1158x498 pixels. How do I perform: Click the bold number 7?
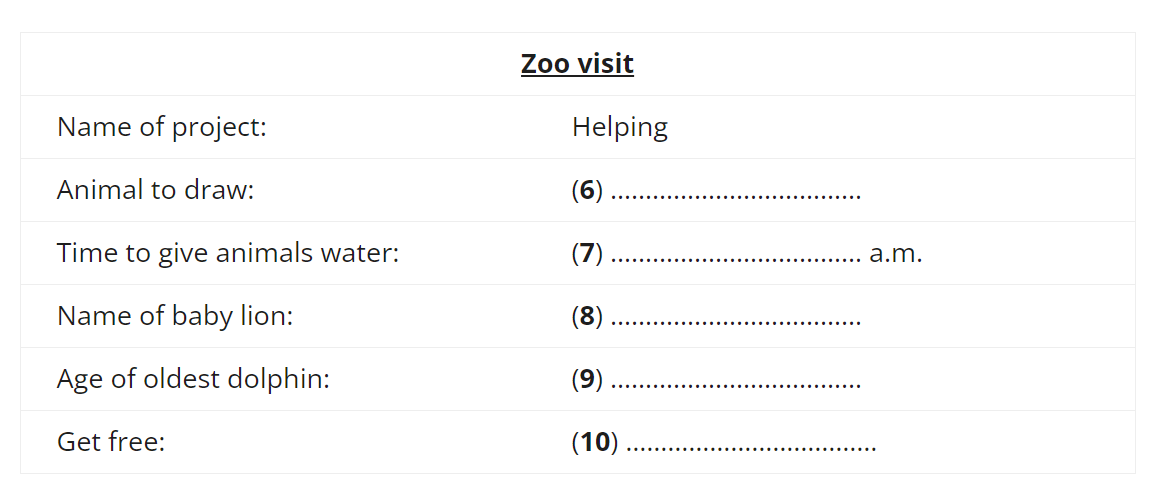click(587, 253)
